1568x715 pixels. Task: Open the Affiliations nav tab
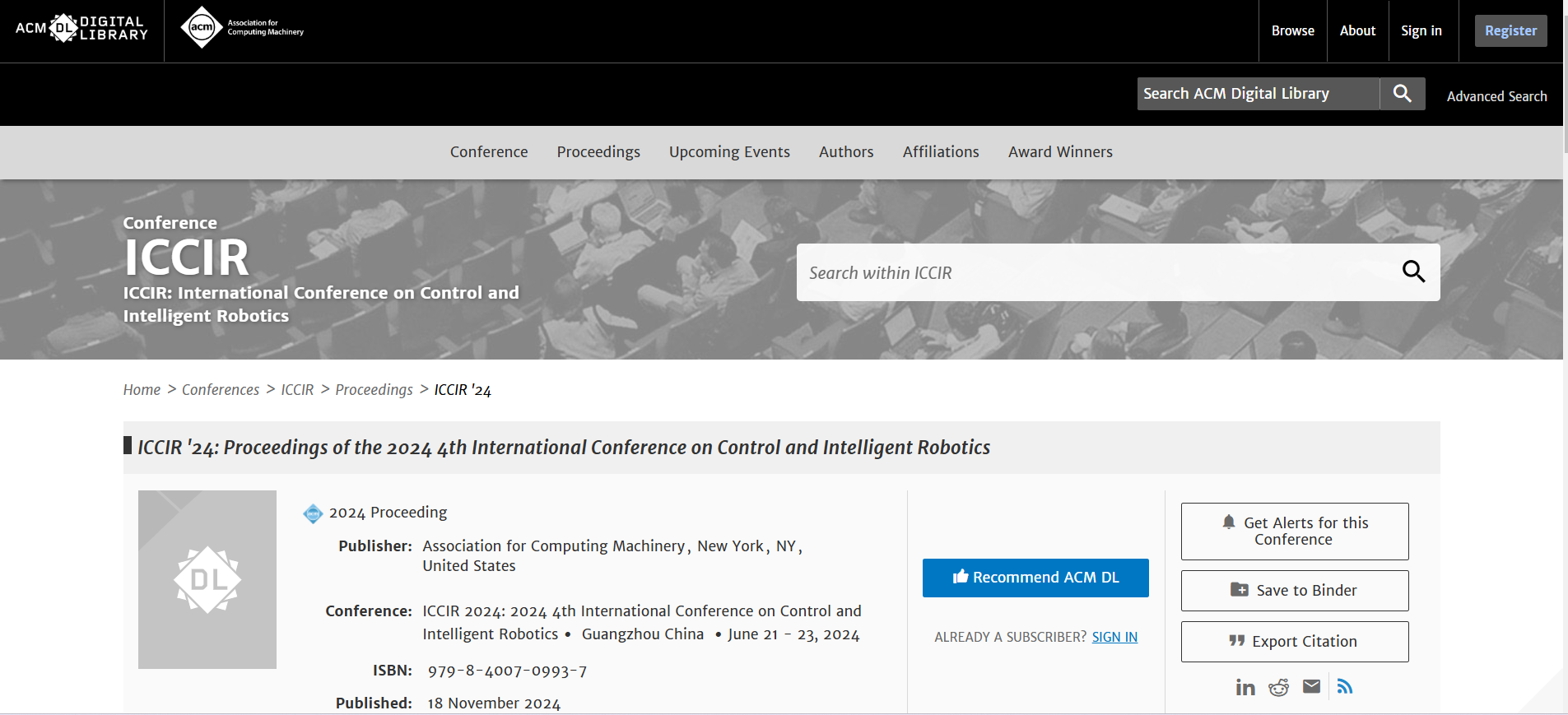(x=941, y=152)
